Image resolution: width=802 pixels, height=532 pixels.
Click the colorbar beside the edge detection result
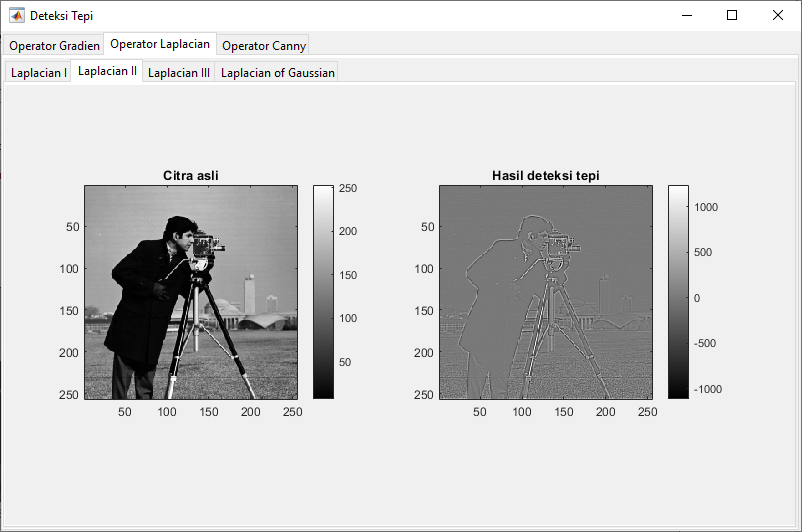tap(678, 292)
